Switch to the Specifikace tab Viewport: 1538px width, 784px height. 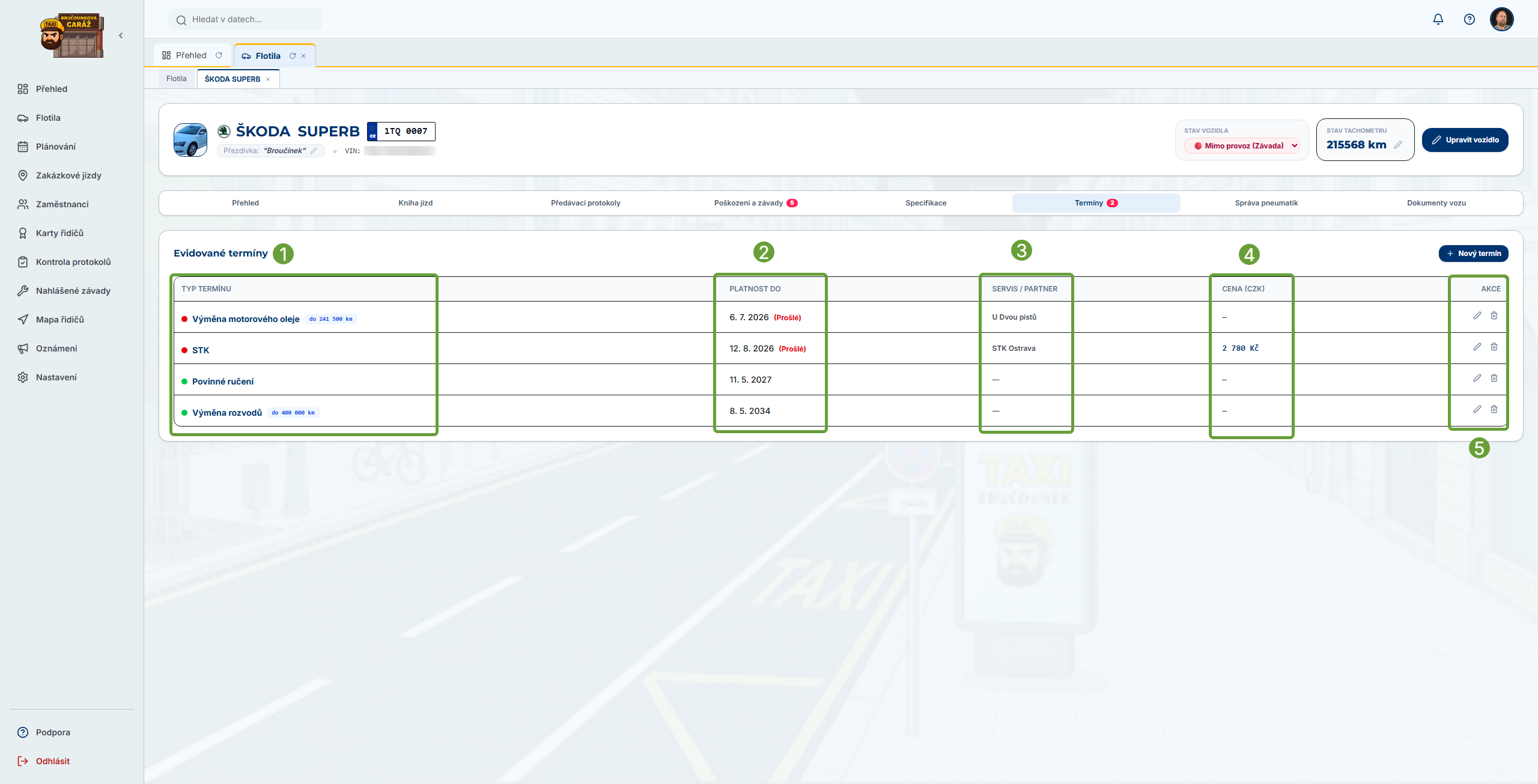tap(926, 203)
